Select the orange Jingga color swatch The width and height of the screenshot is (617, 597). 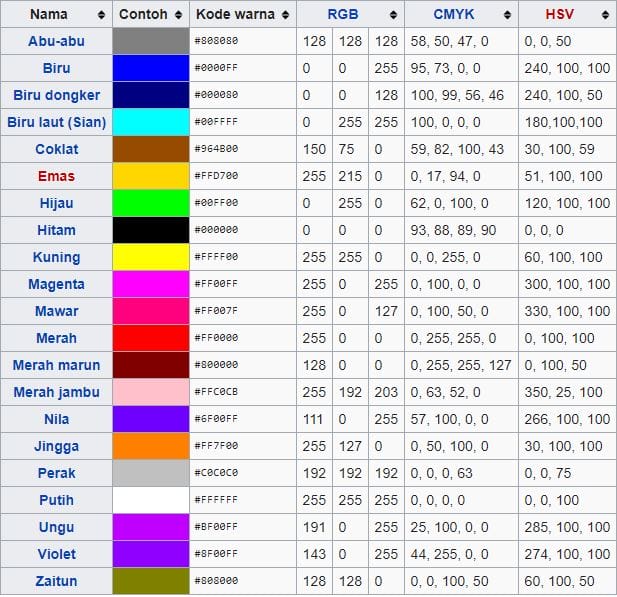(x=151, y=446)
